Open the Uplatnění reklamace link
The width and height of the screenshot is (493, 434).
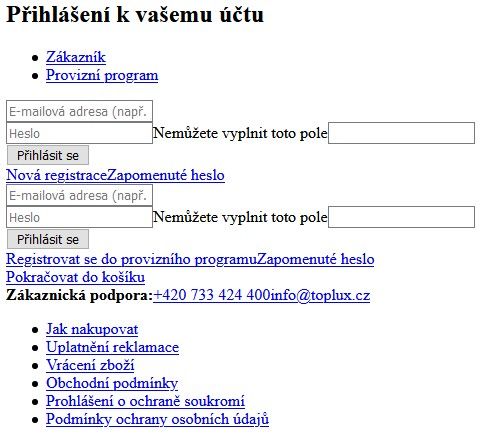(x=113, y=347)
